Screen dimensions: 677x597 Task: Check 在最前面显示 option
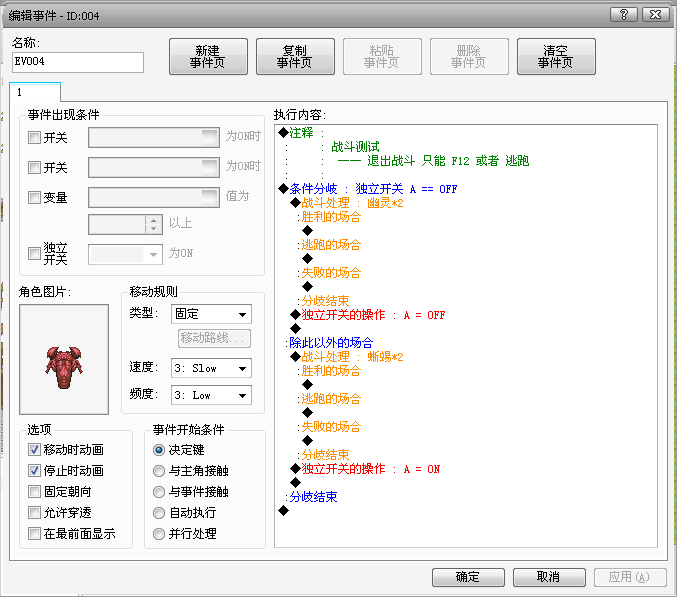34,534
